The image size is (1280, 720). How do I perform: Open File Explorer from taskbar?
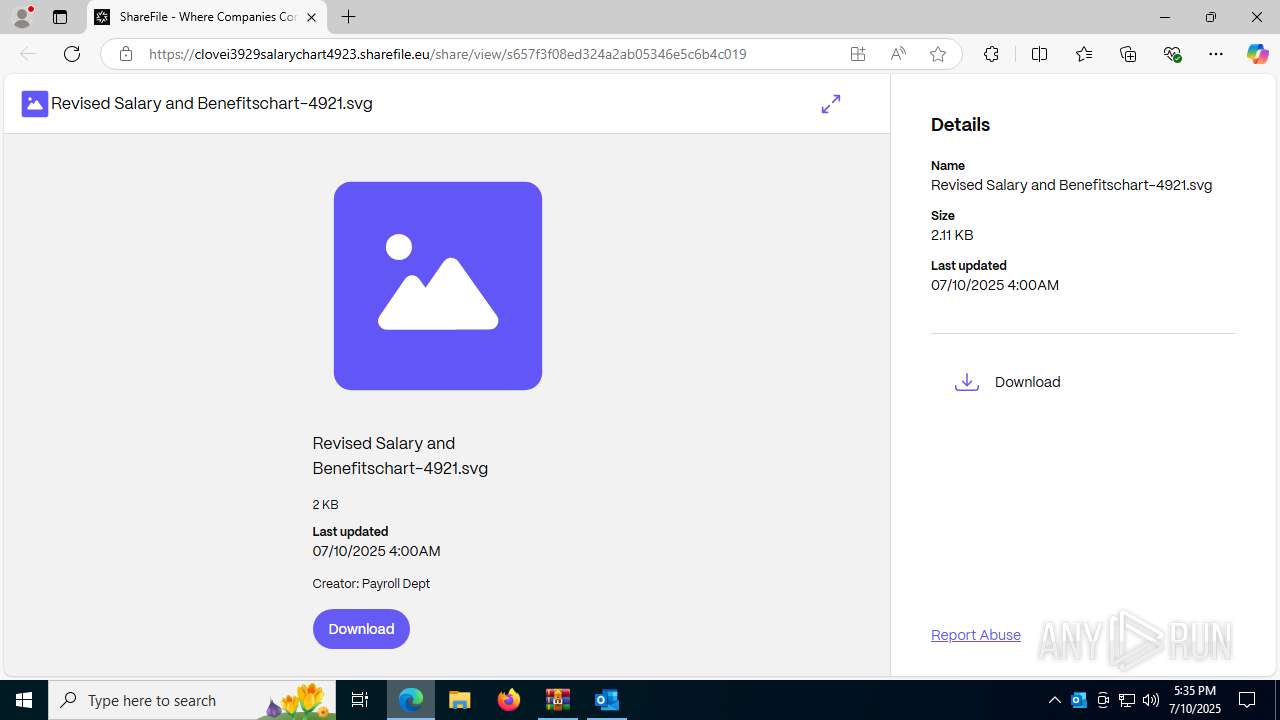460,700
